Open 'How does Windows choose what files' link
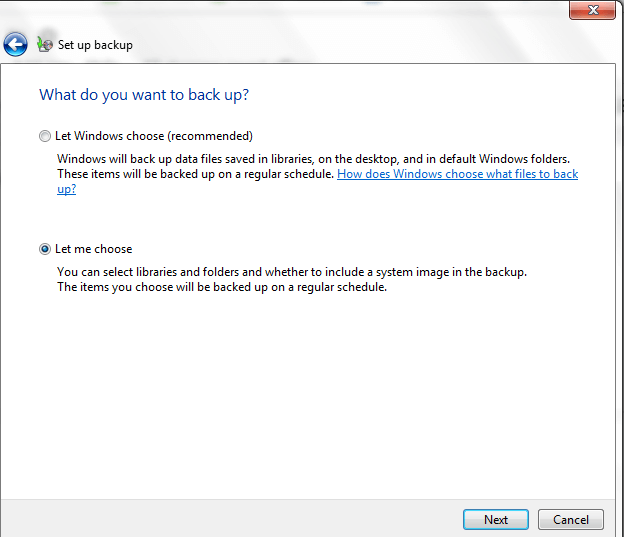Image resolution: width=624 pixels, height=537 pixels. [x=457, y=174]
